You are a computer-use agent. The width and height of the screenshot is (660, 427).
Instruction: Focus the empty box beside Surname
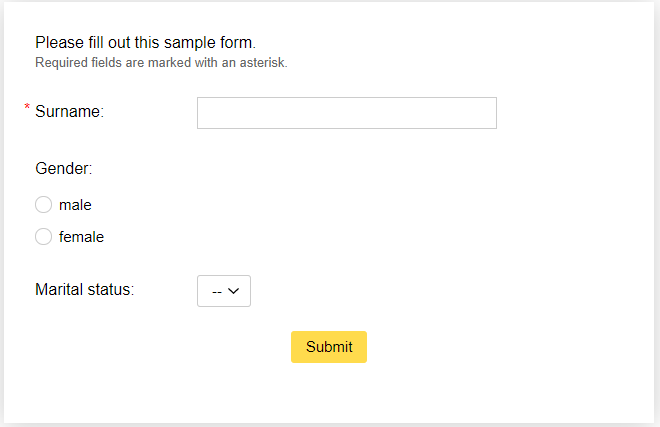pyautogui.click(x=346, y=113)
